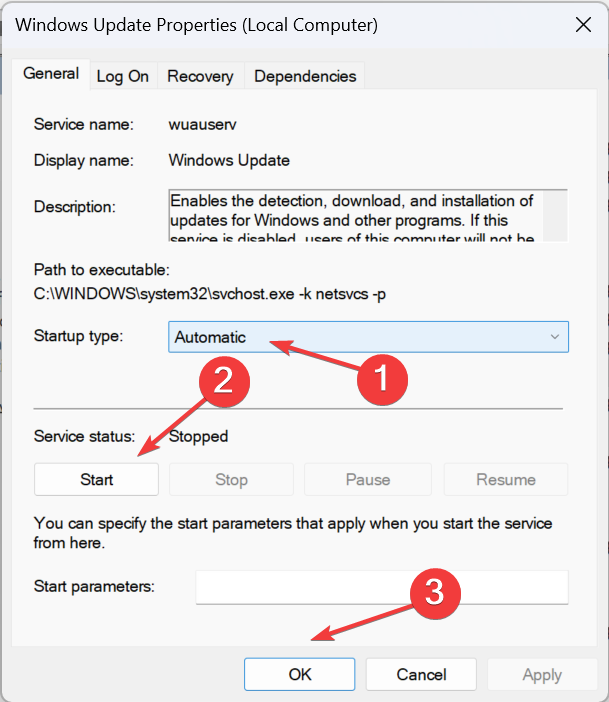This screenshot has height=702, width=609.
Task: Click the Pause service button
Action: [x=367, y=480]
